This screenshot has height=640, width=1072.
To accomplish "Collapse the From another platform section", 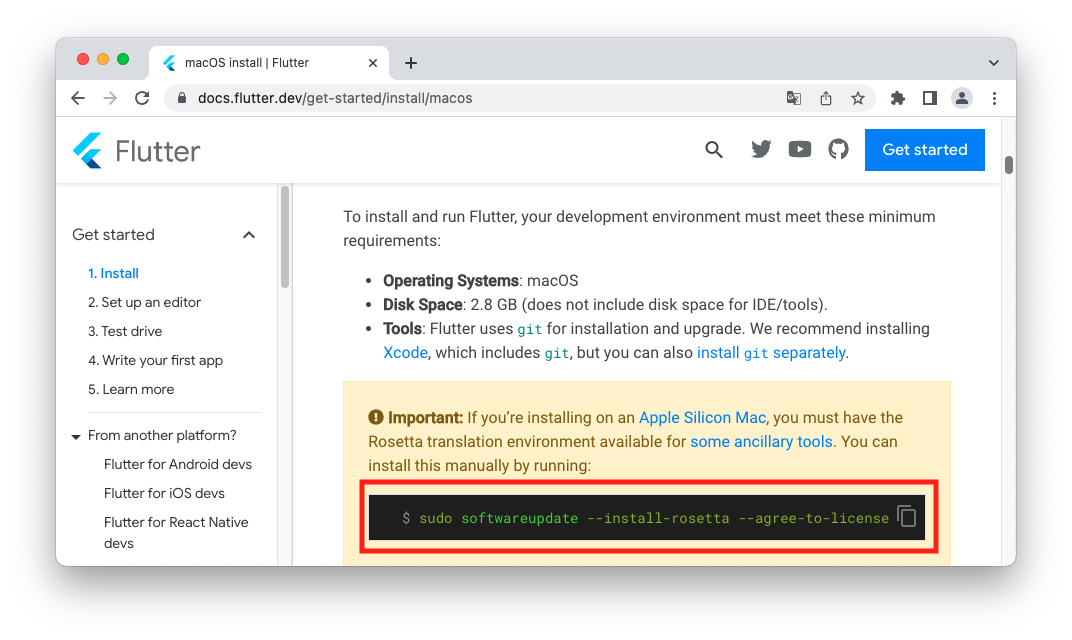I will click(x=76, y=436).
